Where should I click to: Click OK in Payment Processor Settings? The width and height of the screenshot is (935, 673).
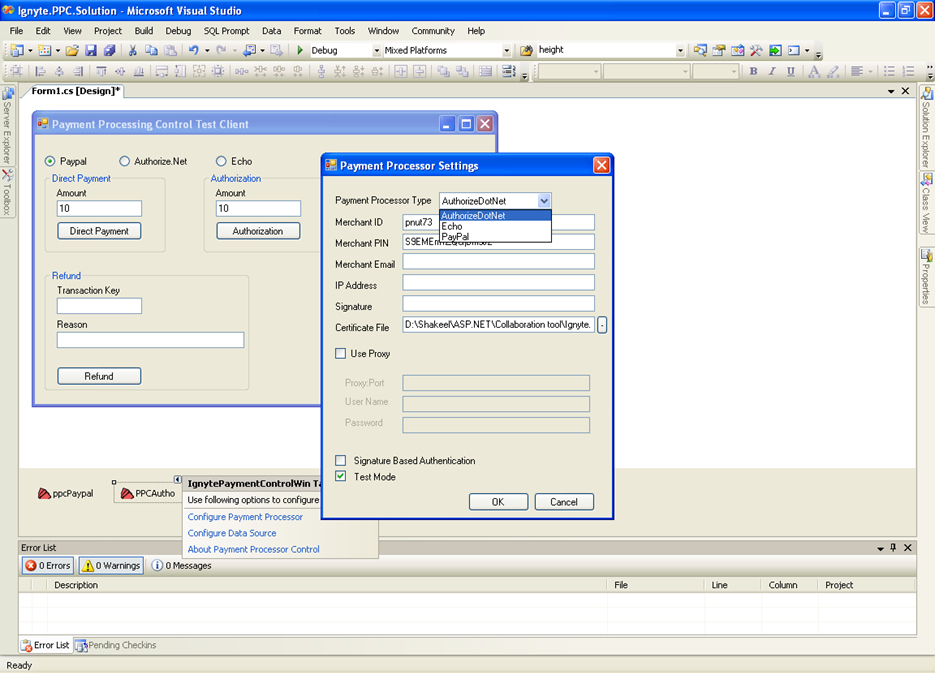498,502
